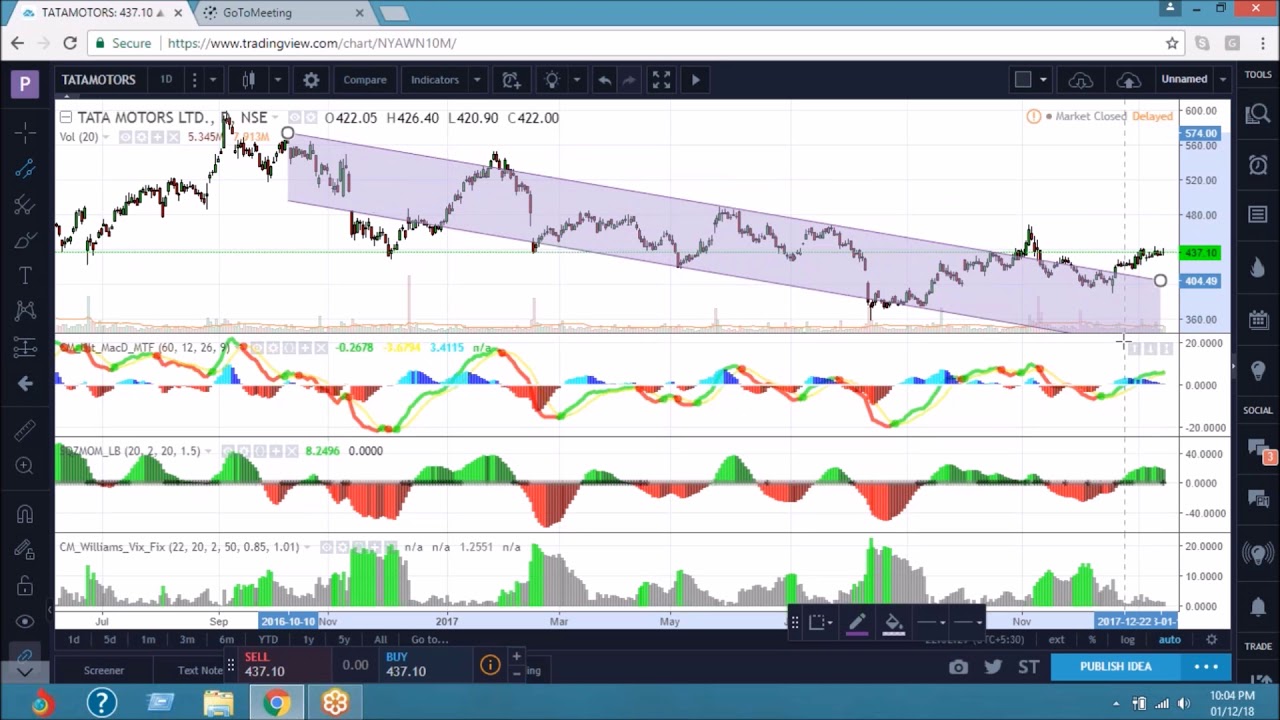The height and width of the screenshot is (720, 1280).
Task: Click PUBLISH IDEA button
Action: 1115,667
